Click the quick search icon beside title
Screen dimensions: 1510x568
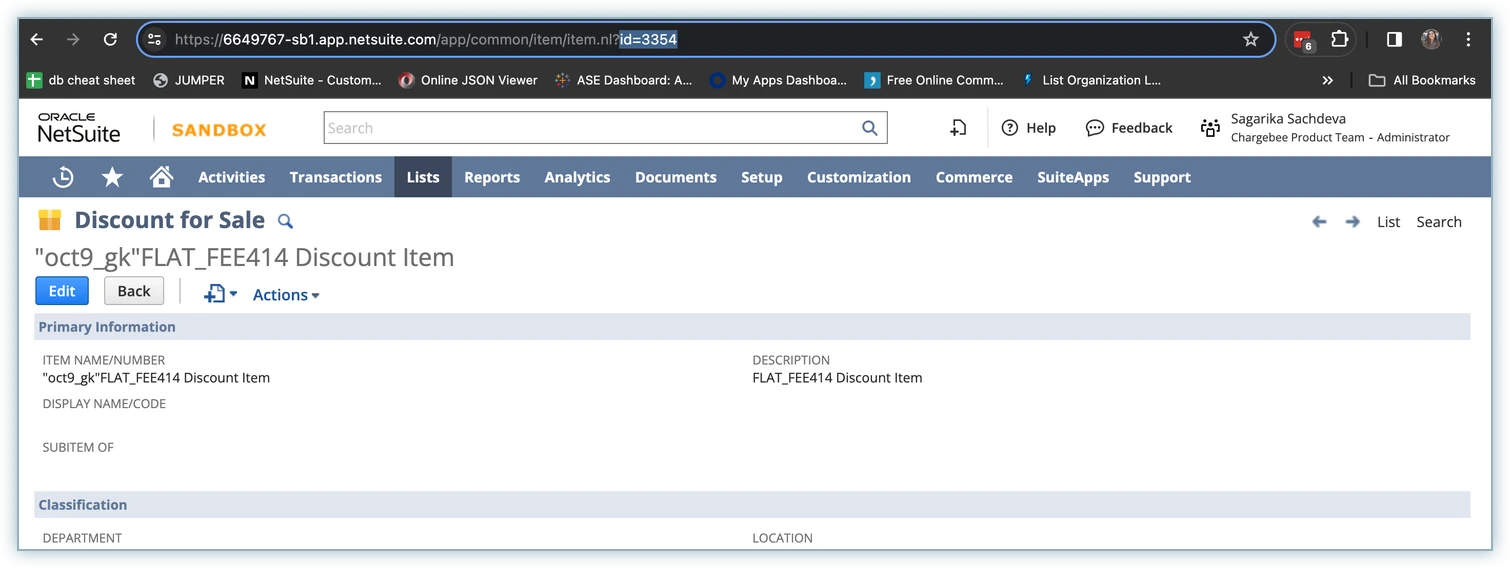pyautogui.click(x=285, y=221)
